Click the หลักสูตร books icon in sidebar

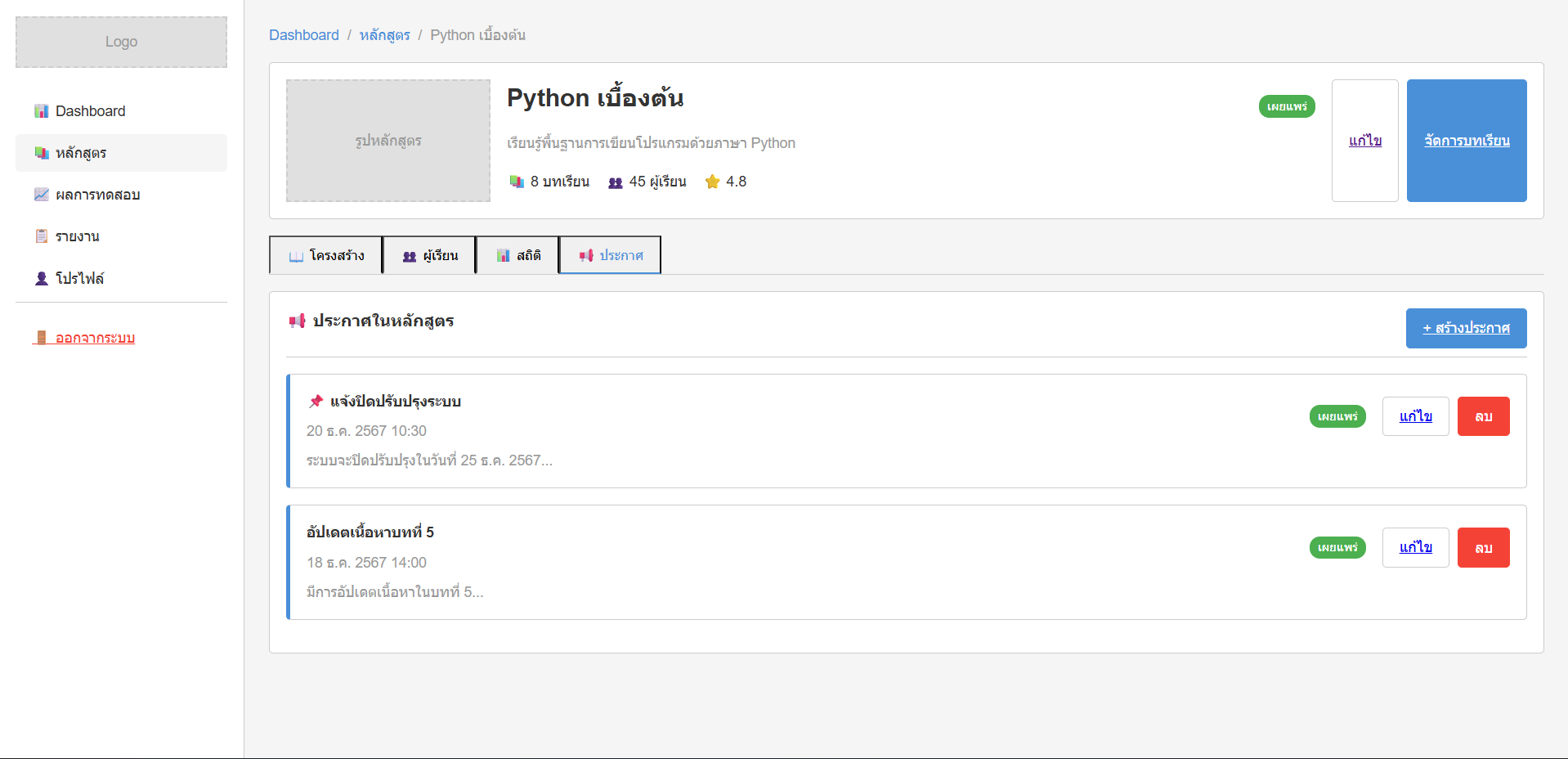point(41,153)
